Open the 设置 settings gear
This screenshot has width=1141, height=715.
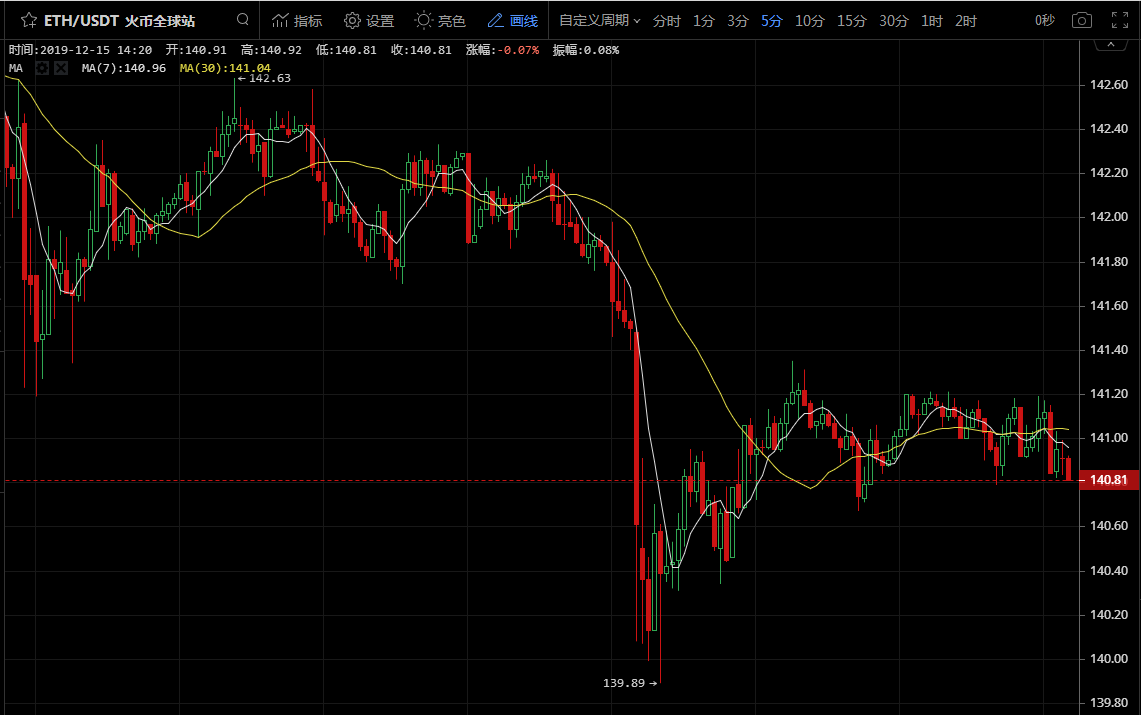tap(369, 20)
